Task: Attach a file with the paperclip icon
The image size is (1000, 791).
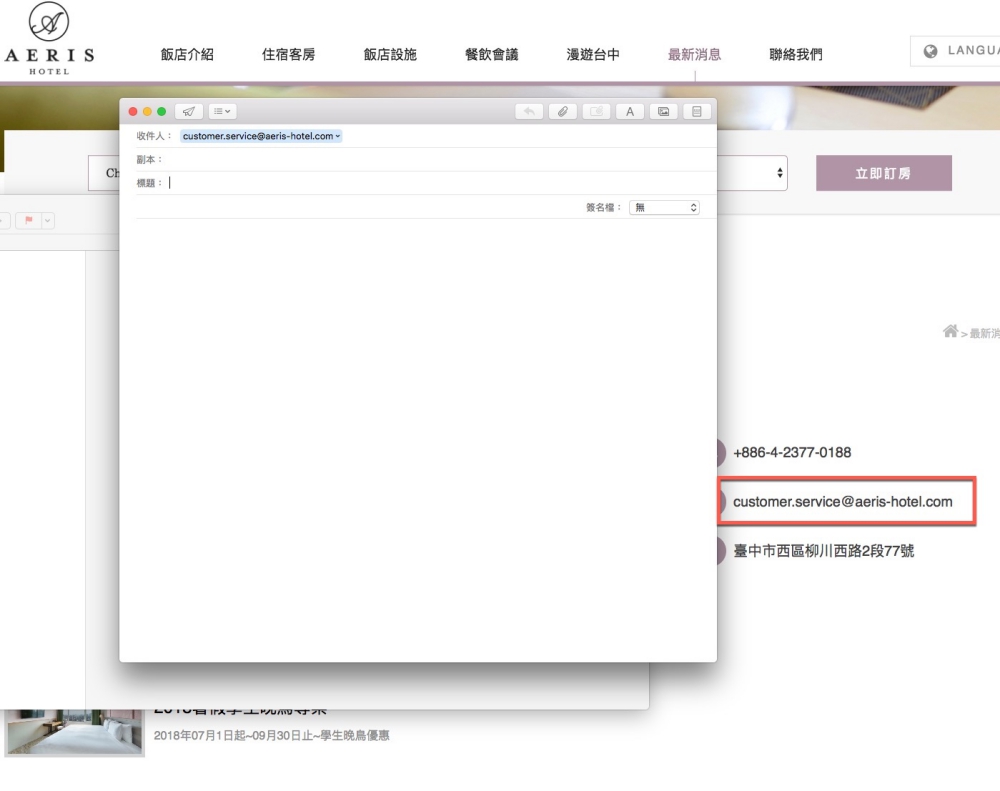Action: click(562, 112)
